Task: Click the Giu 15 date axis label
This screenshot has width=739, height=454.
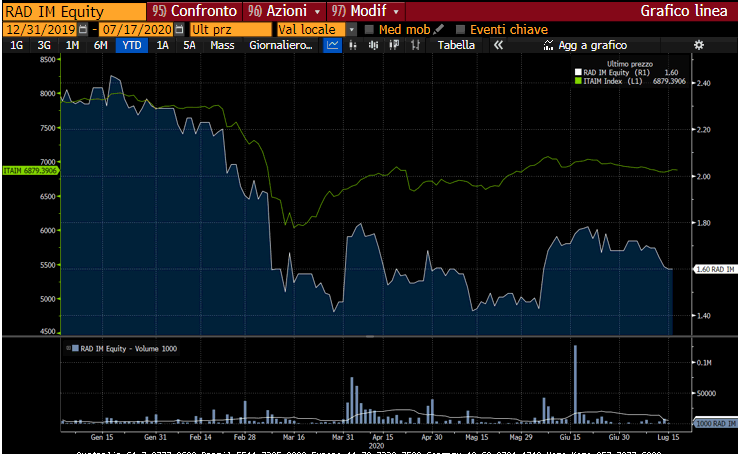Action: coord(570,437)
